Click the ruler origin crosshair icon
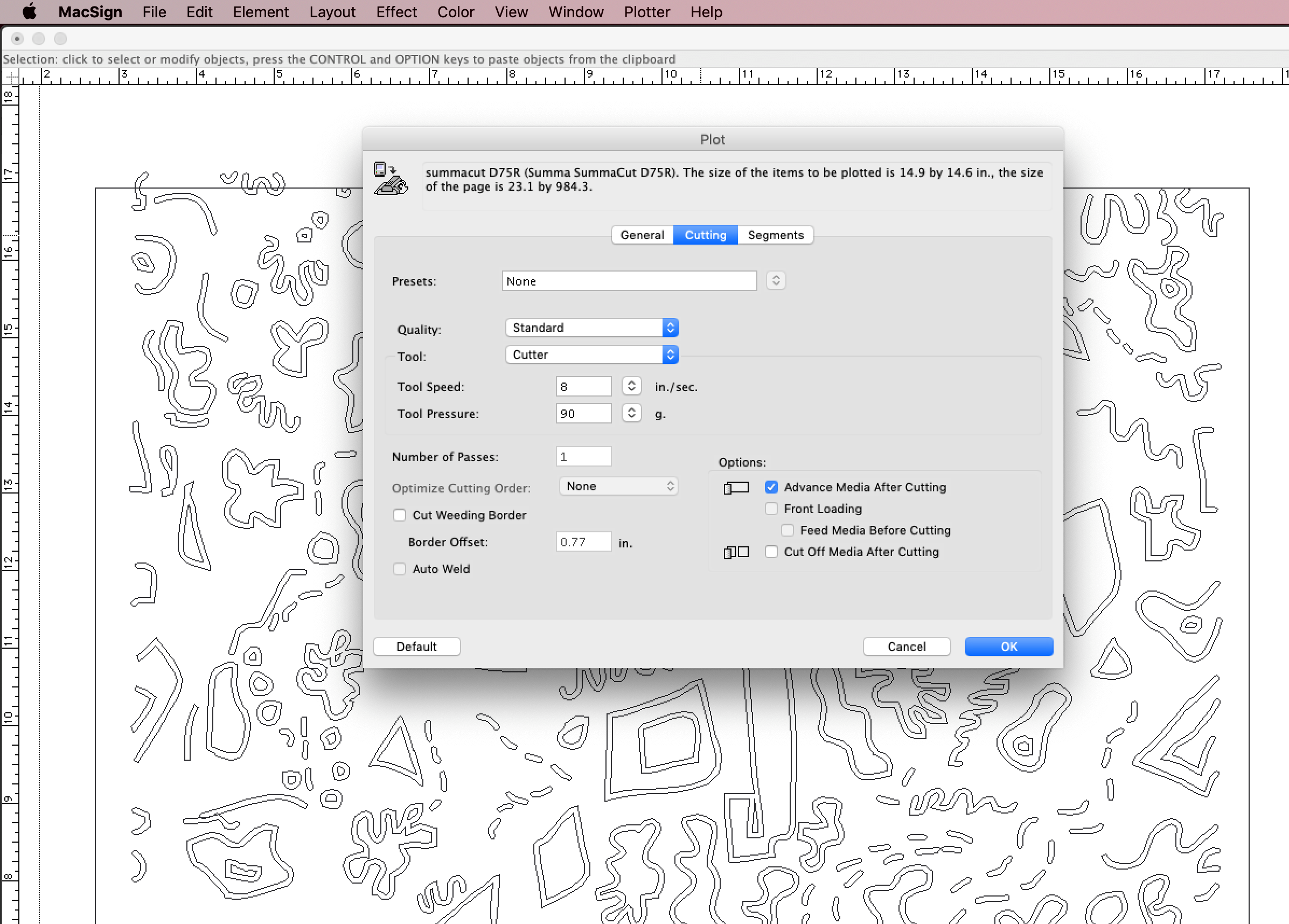 12,76
